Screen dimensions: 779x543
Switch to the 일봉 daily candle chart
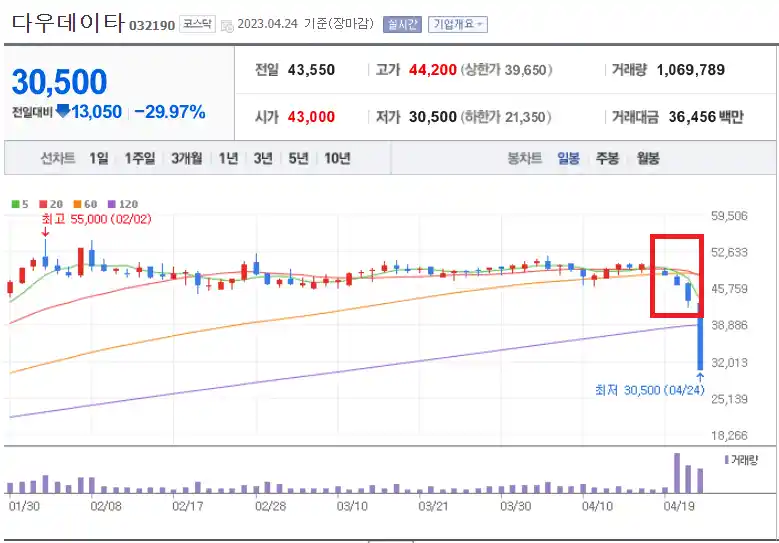[568, 158]
